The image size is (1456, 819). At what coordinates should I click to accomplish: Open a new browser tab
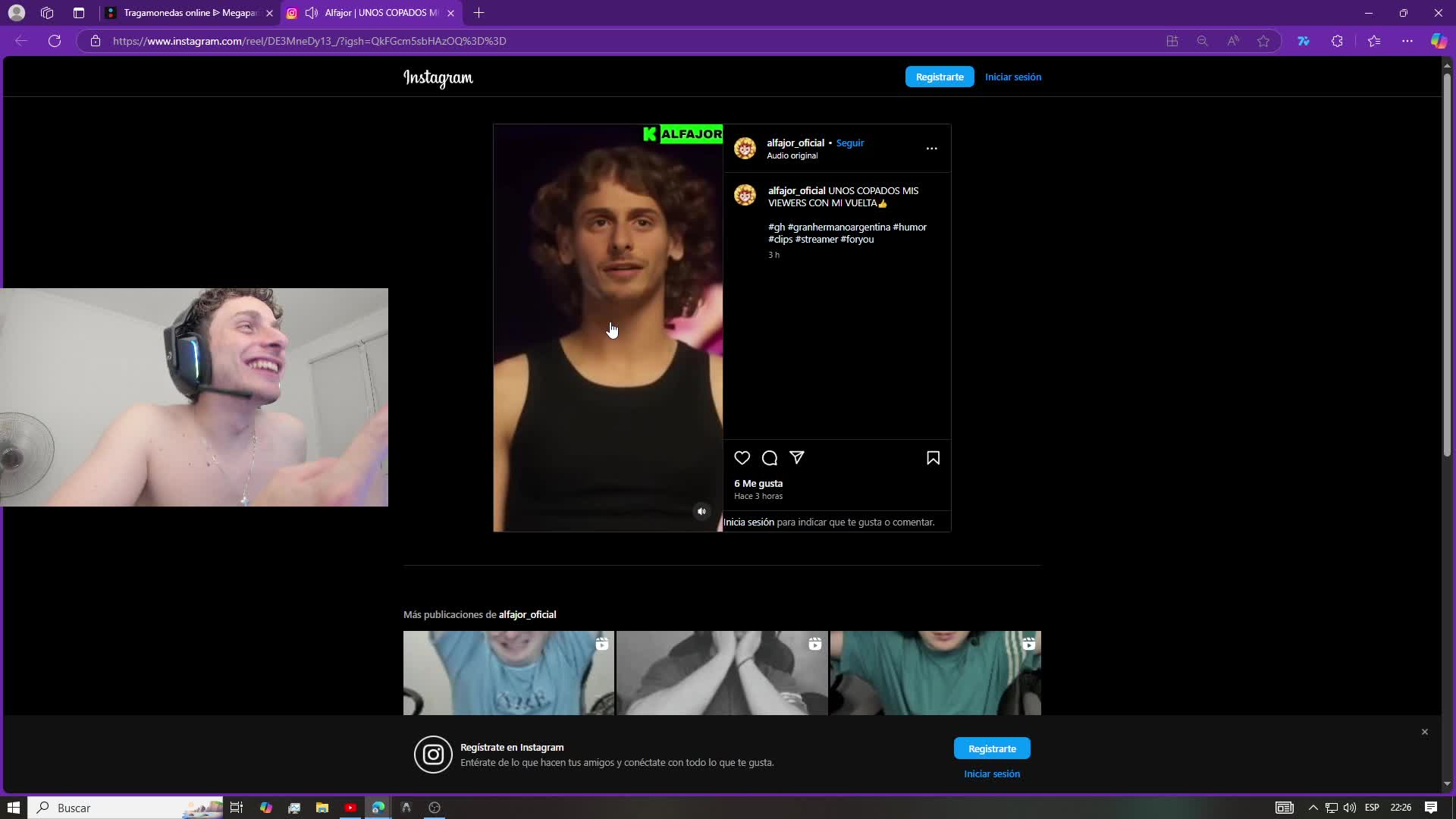[x=479, y=13]
